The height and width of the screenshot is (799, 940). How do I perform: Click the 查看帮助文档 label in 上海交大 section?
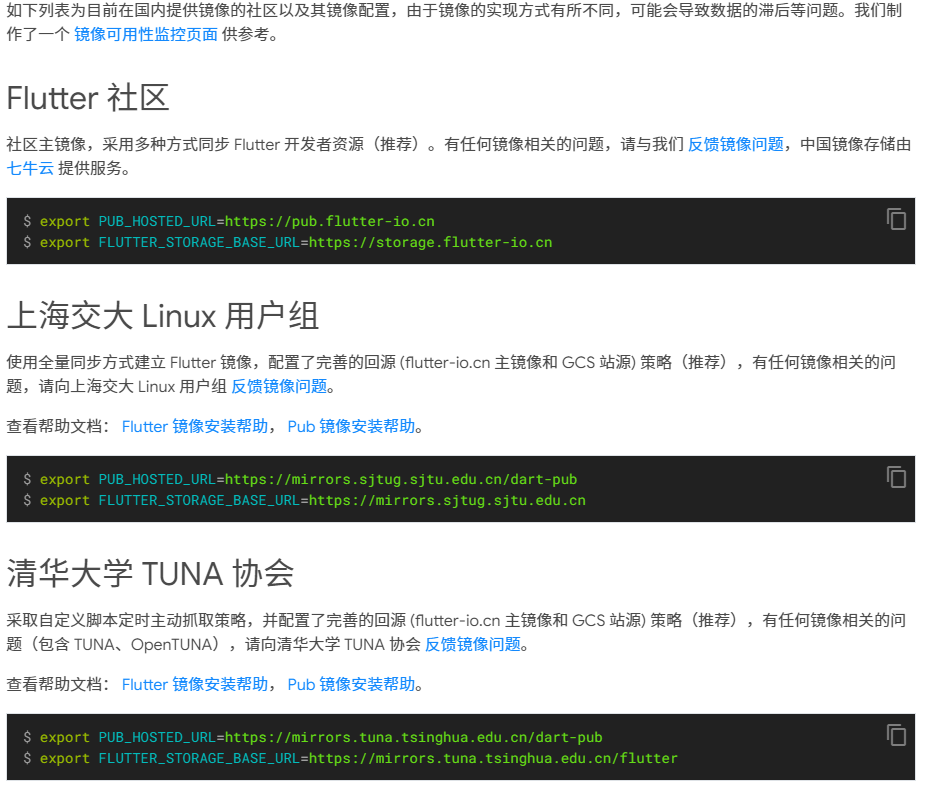58,426
